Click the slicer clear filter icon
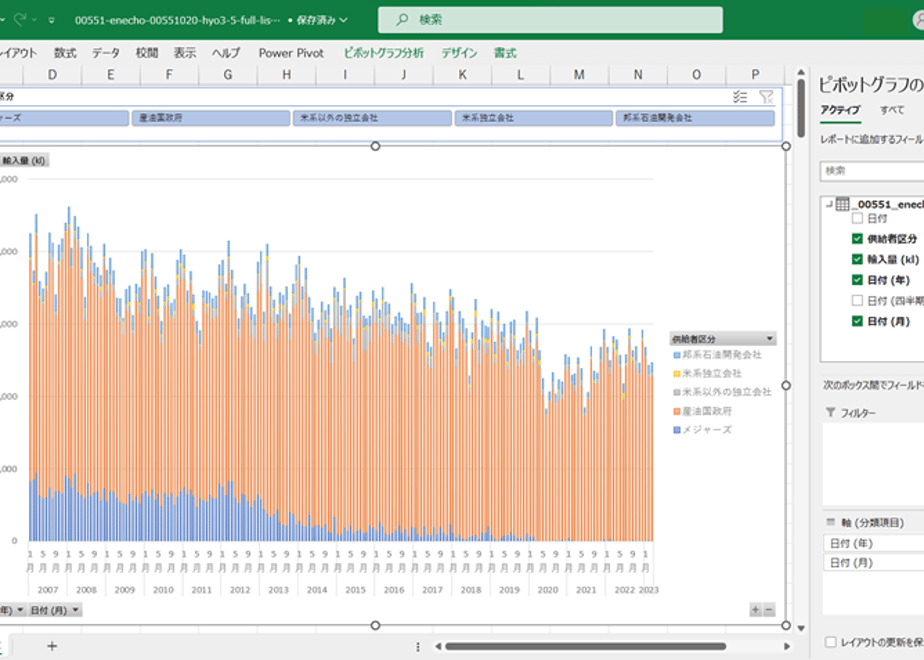This screenshot has width=924, height=660. [766, 97]
